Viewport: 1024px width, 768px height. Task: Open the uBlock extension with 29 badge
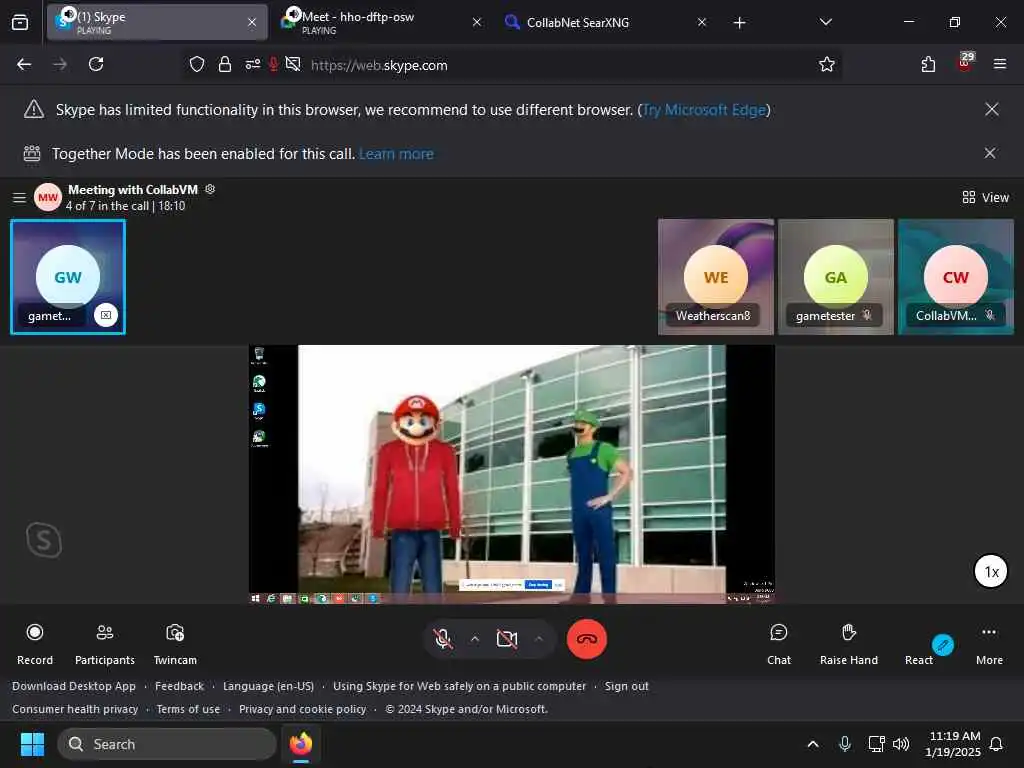(x=964, y=63)
